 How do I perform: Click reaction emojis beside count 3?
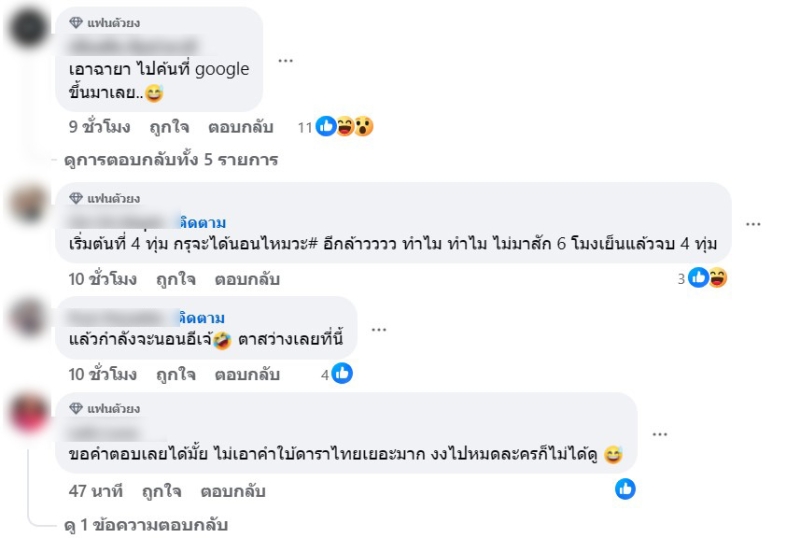pos(708,278)
